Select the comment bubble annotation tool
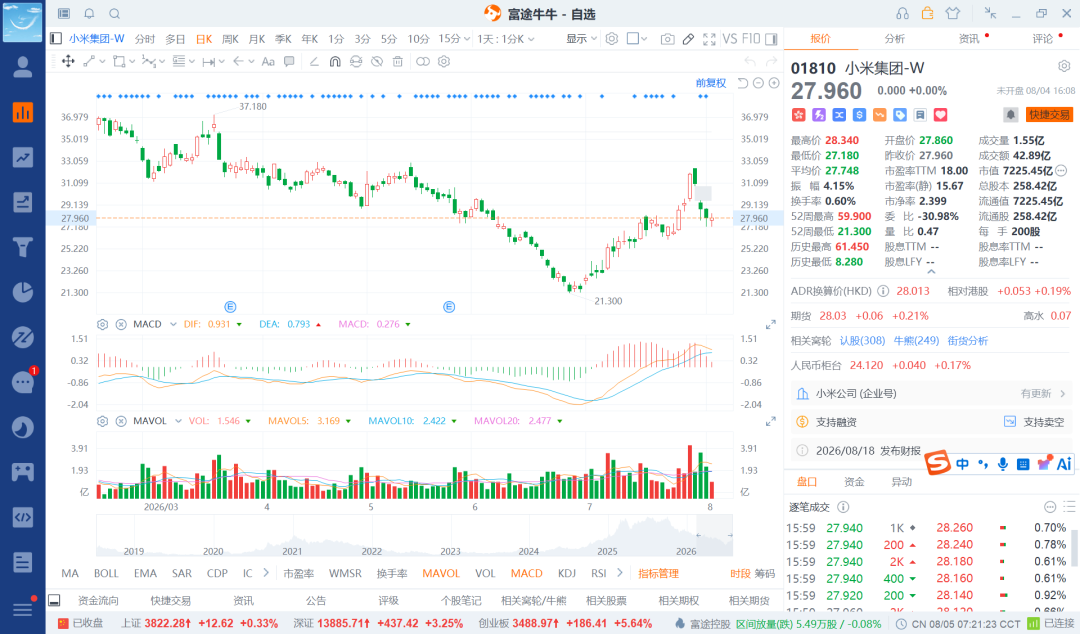Viewport: 1080px width, 634px height. pos(289,61)
